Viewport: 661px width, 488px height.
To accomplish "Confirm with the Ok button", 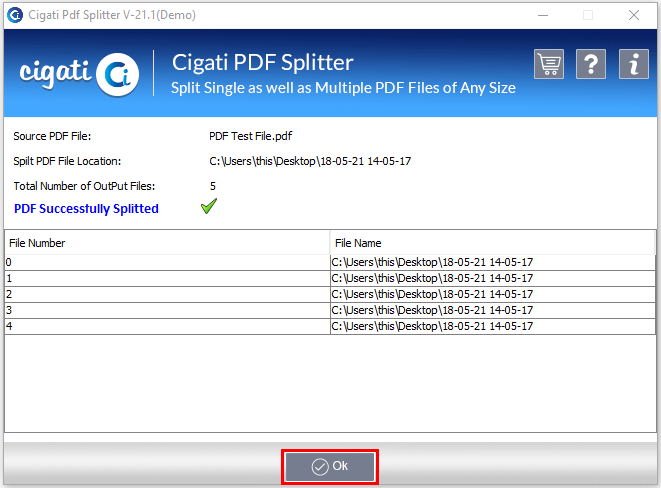I will (x=330, y=467).
